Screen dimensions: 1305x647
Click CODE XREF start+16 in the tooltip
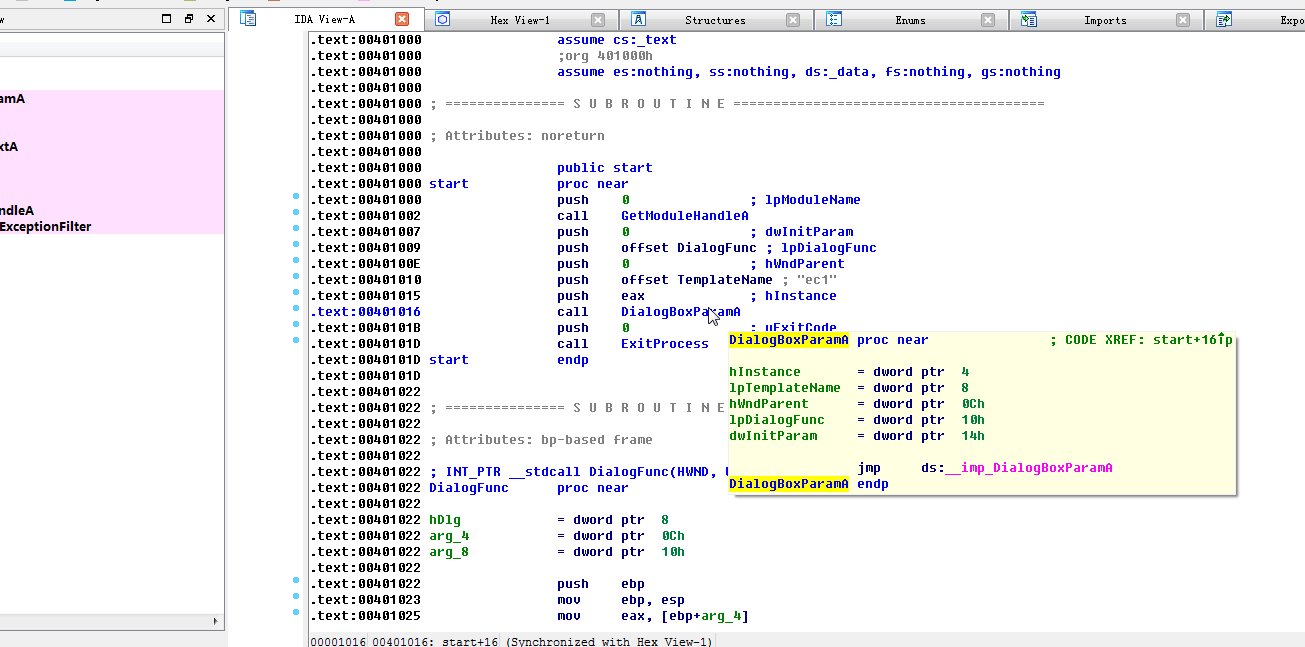[1142, 340]
